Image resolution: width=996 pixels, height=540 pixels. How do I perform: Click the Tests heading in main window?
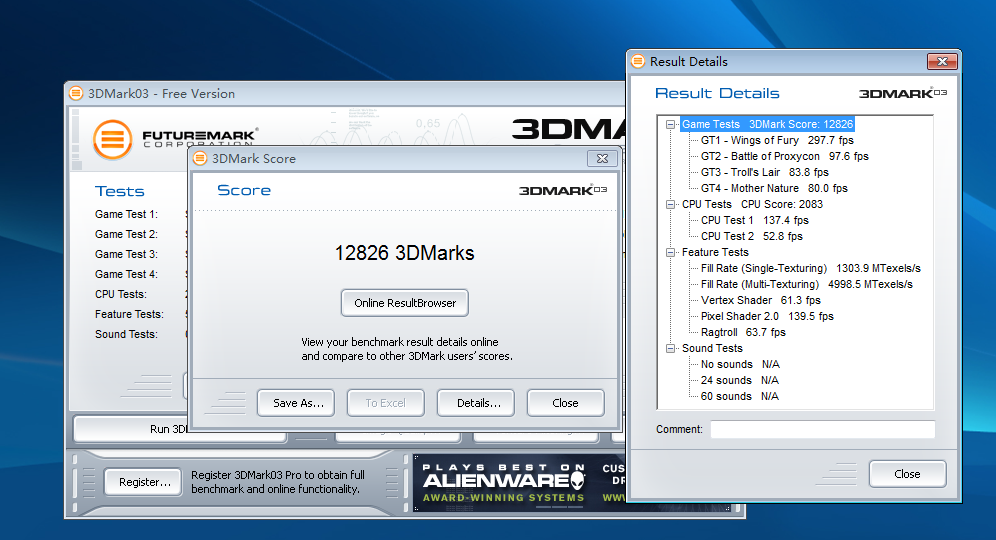click(x=119, y=191)
